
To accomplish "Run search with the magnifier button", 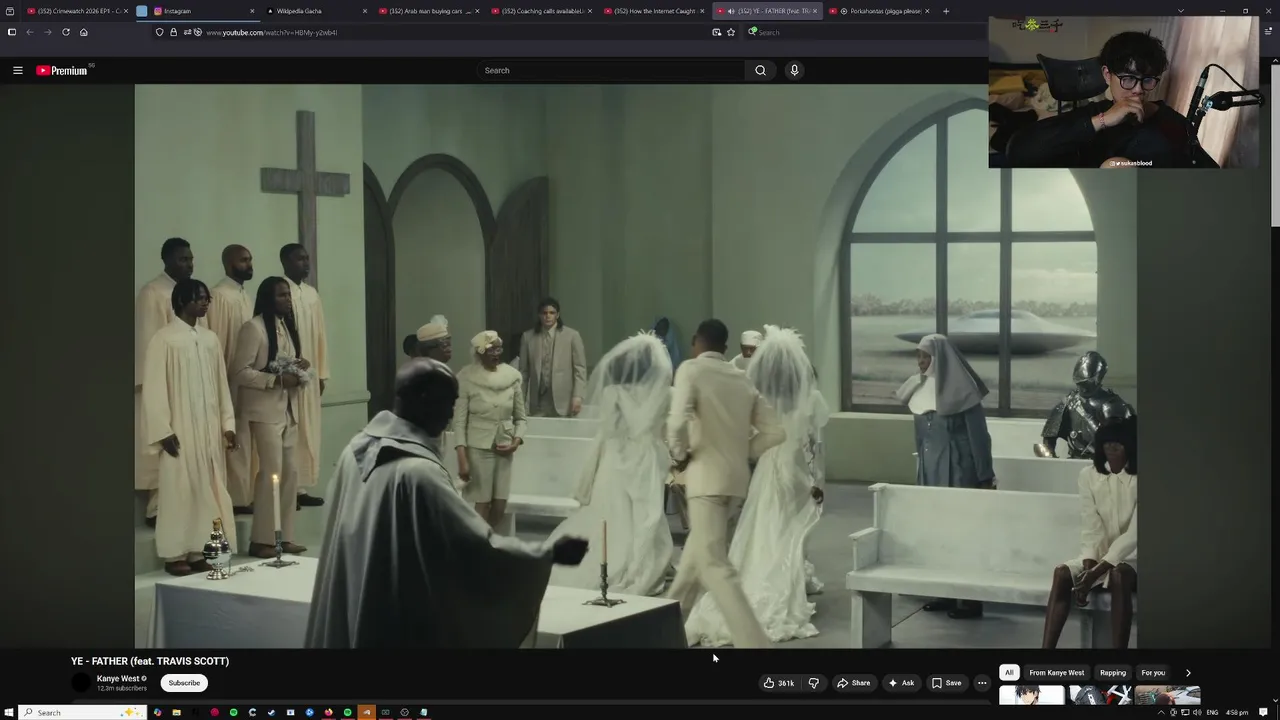I will coord(760,70).
